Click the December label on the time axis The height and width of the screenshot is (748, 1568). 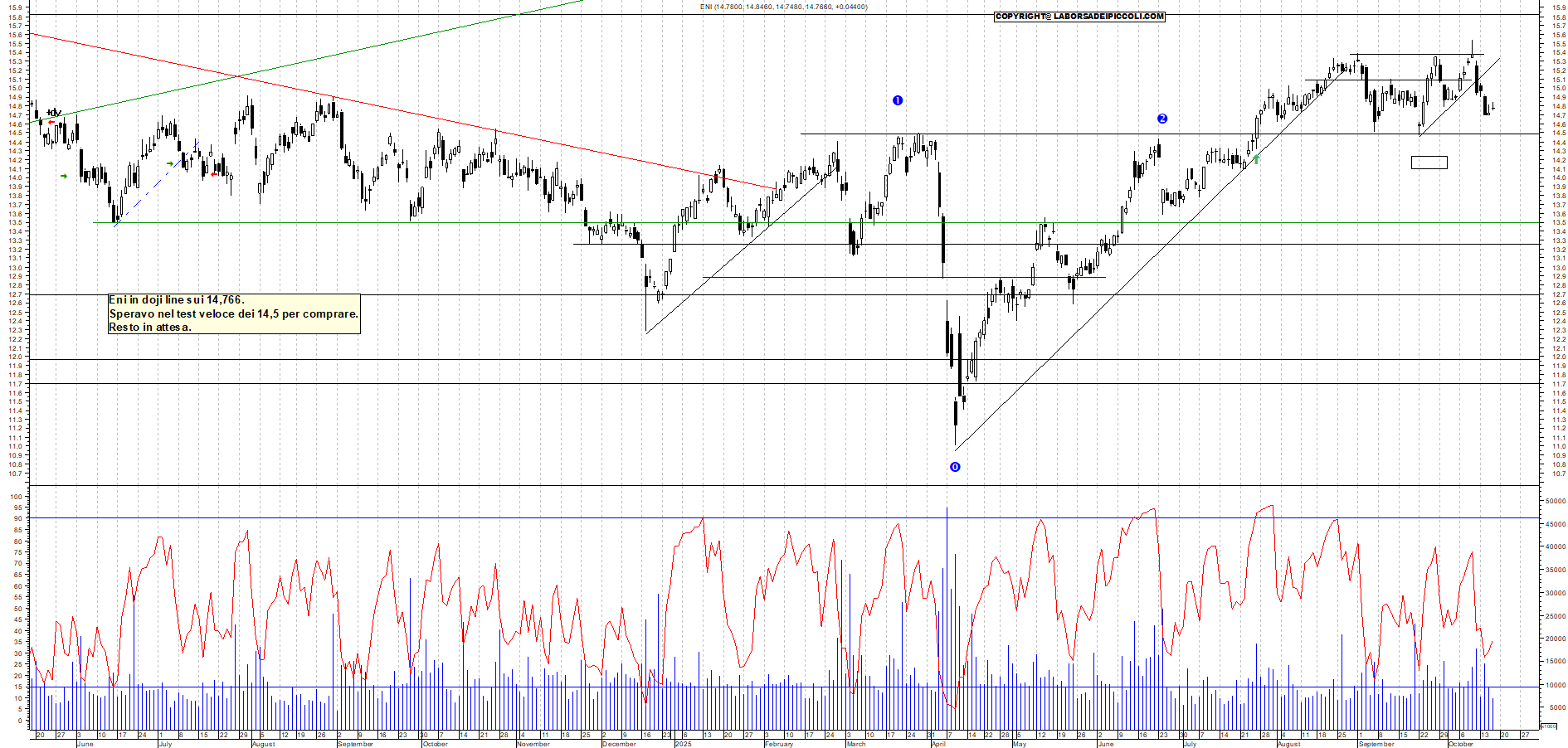point(619,744)
